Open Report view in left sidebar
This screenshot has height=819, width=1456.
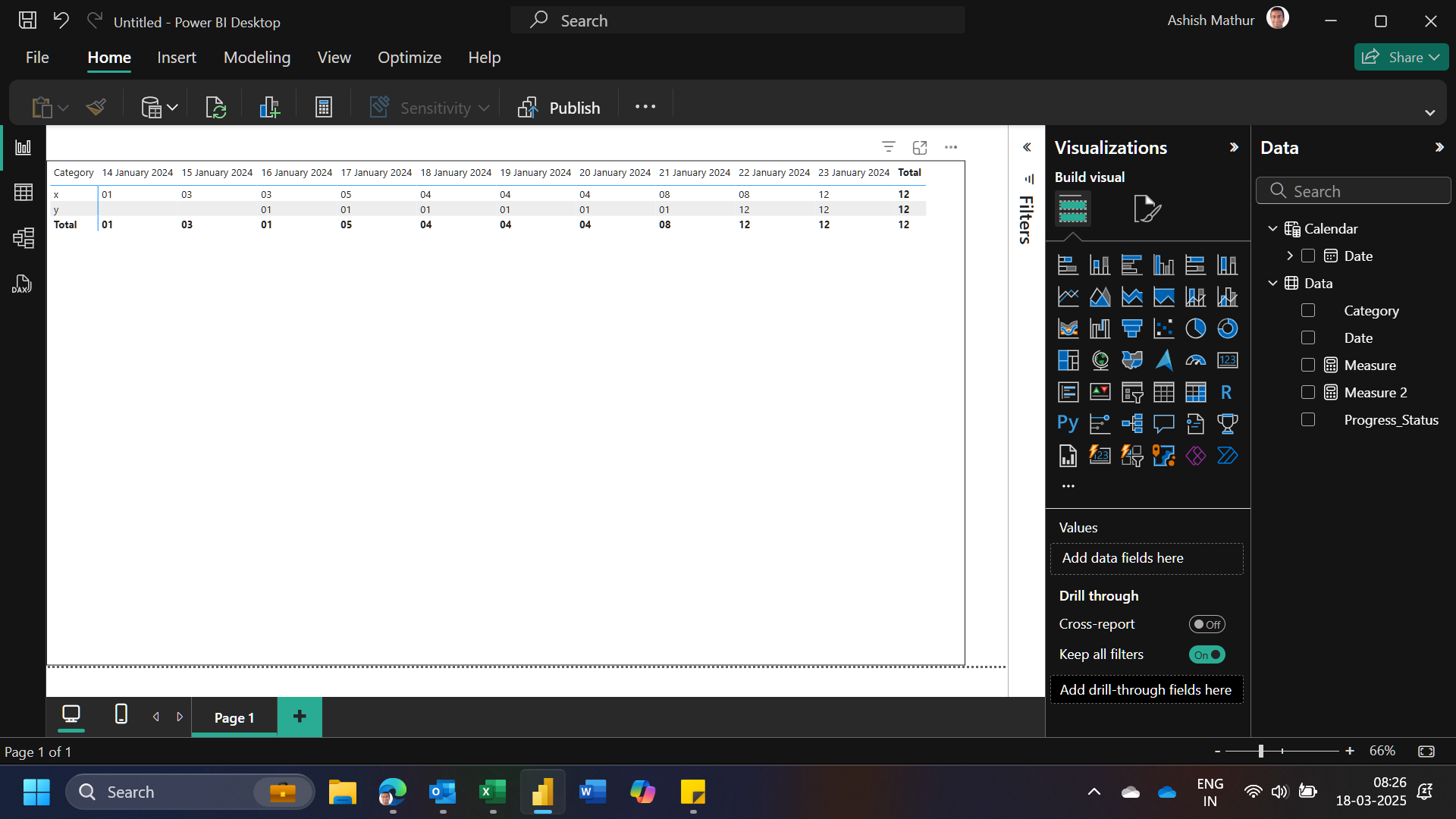[24, 147]
